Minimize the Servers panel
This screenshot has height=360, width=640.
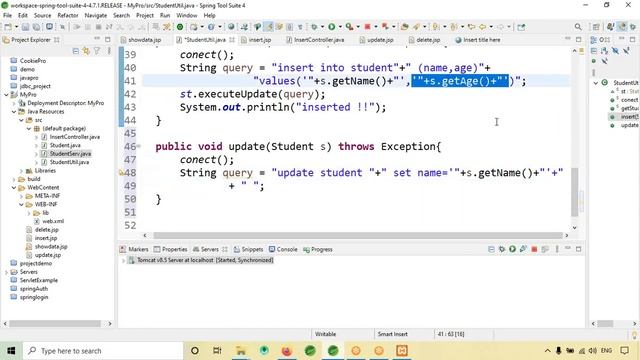(x=568, y=248)
